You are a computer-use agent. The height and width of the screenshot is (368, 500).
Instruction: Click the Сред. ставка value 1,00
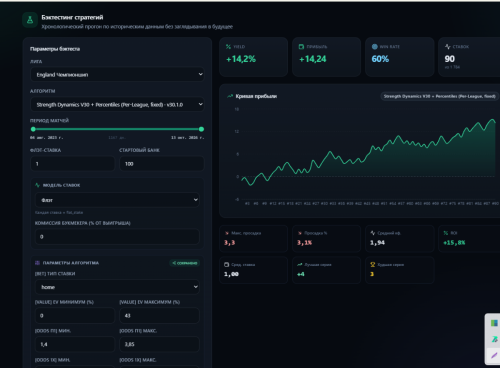231,274
